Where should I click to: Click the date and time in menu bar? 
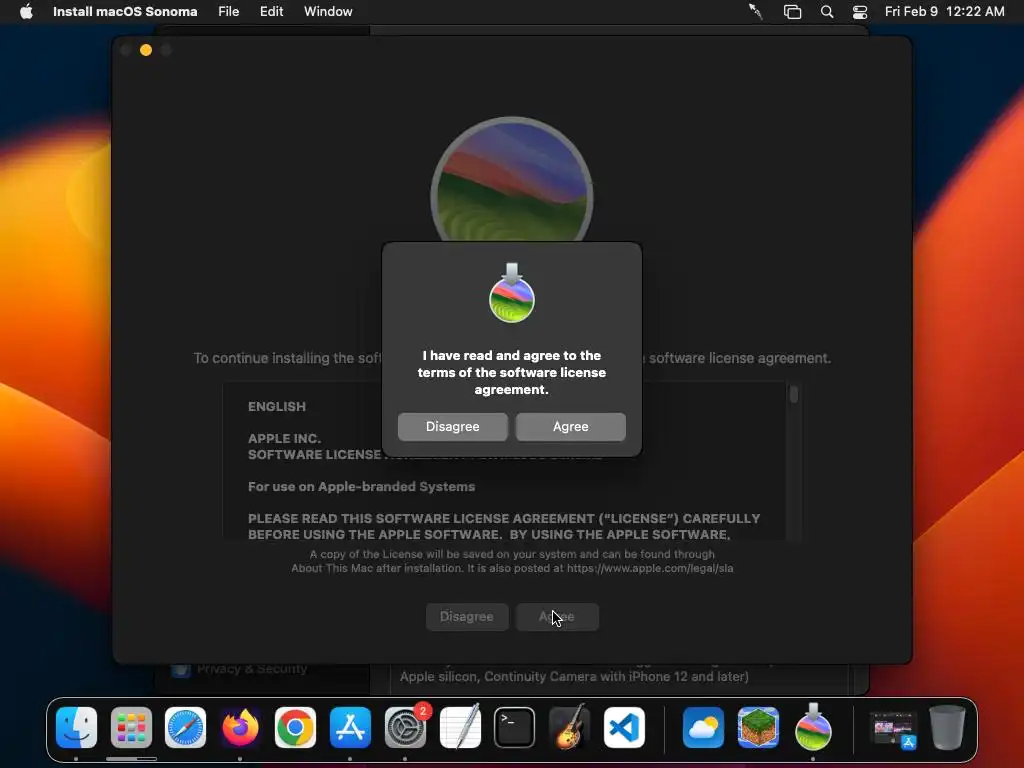[x=944, y=11]
